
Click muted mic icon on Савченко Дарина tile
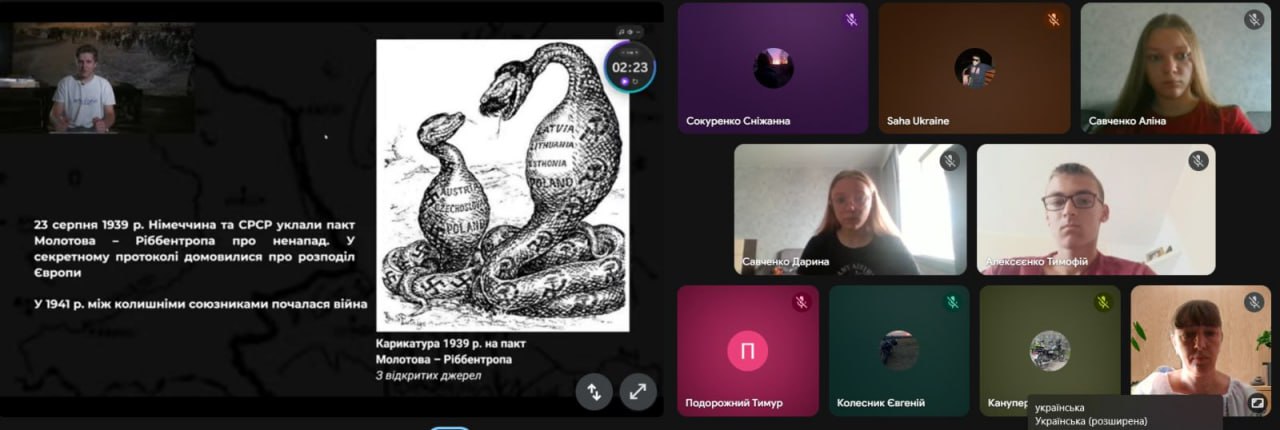point(949,161)
